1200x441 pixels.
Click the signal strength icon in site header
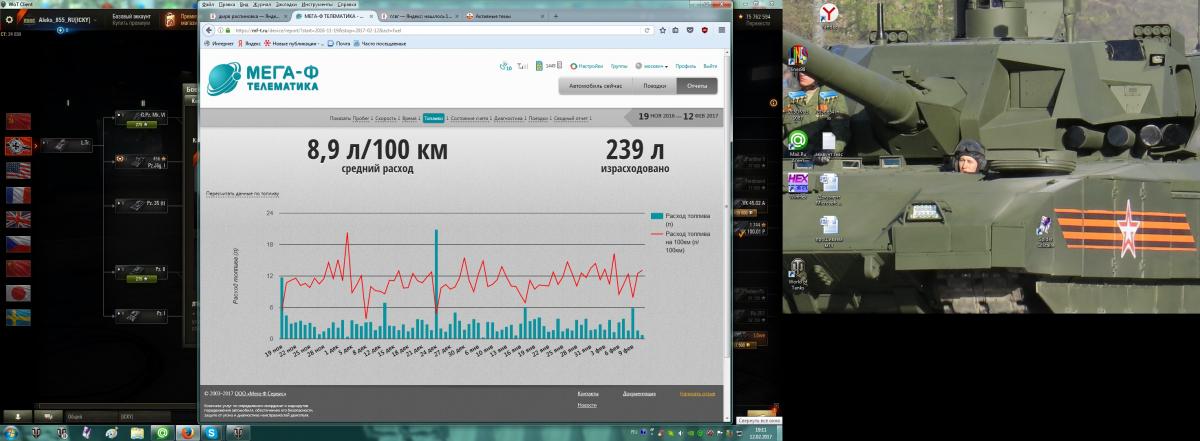(522, 67)
